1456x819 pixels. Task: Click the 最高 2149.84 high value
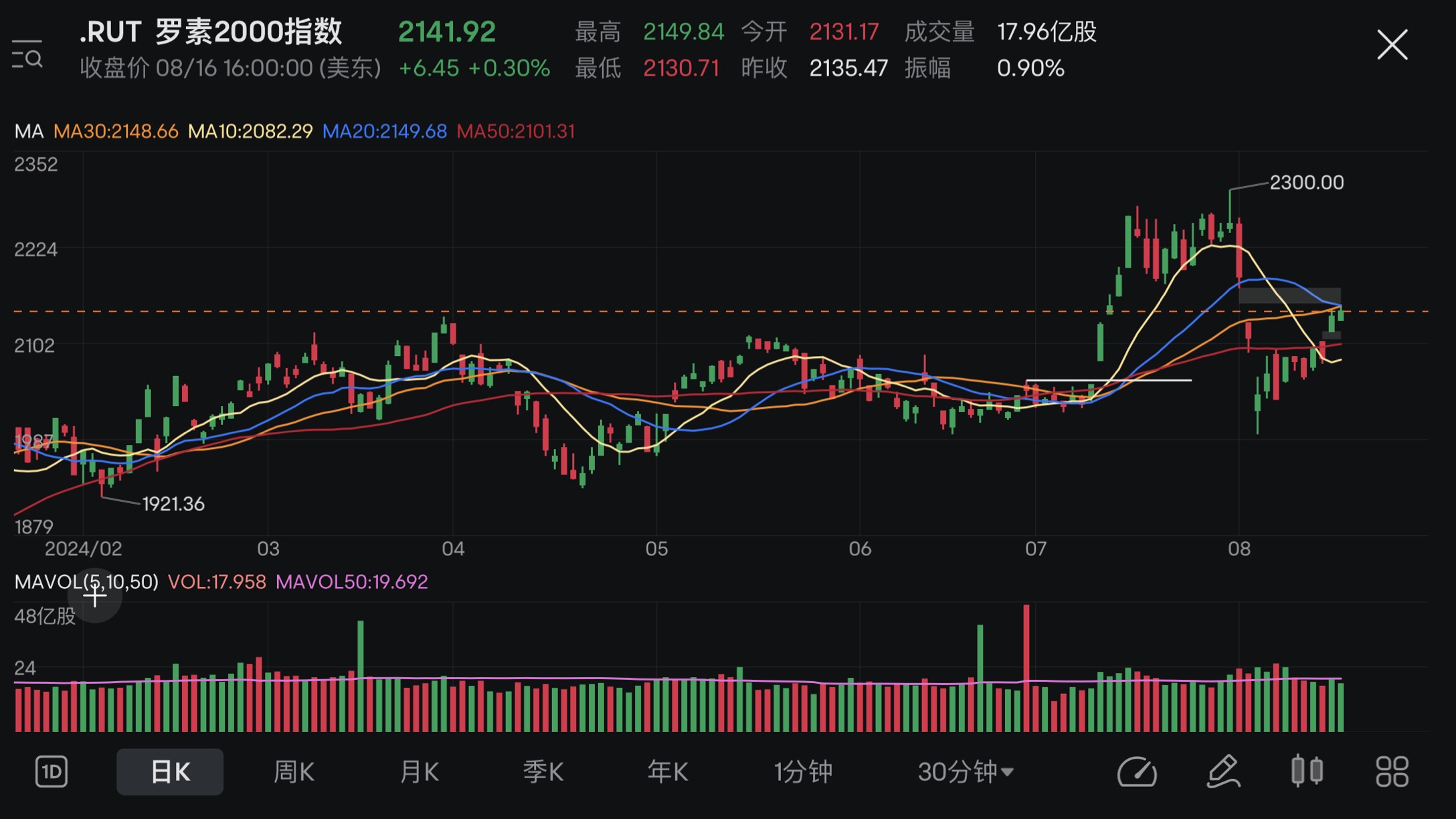(649, 31)
